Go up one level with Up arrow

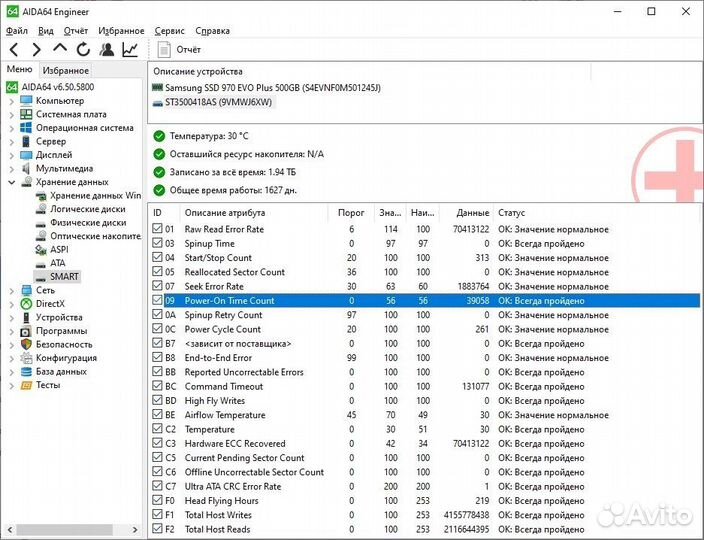(60, 48)
